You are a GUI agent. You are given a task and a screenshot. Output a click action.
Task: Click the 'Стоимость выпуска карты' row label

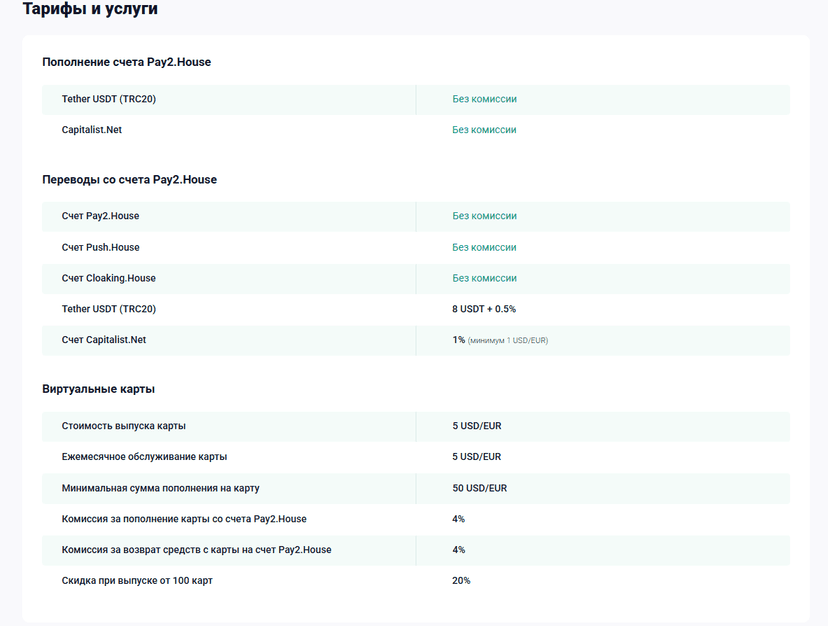124,426
